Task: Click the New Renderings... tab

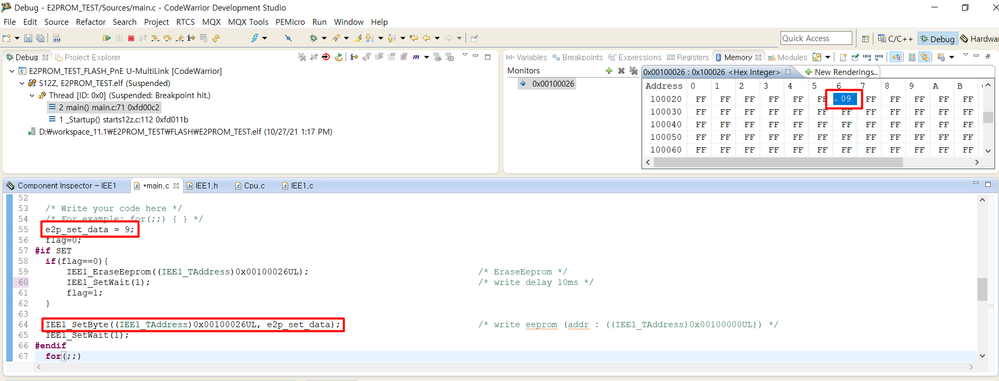Action: click(x=841, y=72)
